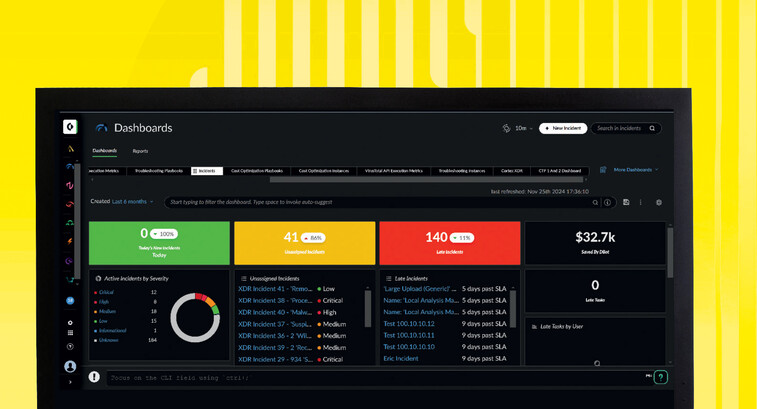Open the Test 100.10.10.12 late incident
The image size is (757, 409).
tap(409, 323)
